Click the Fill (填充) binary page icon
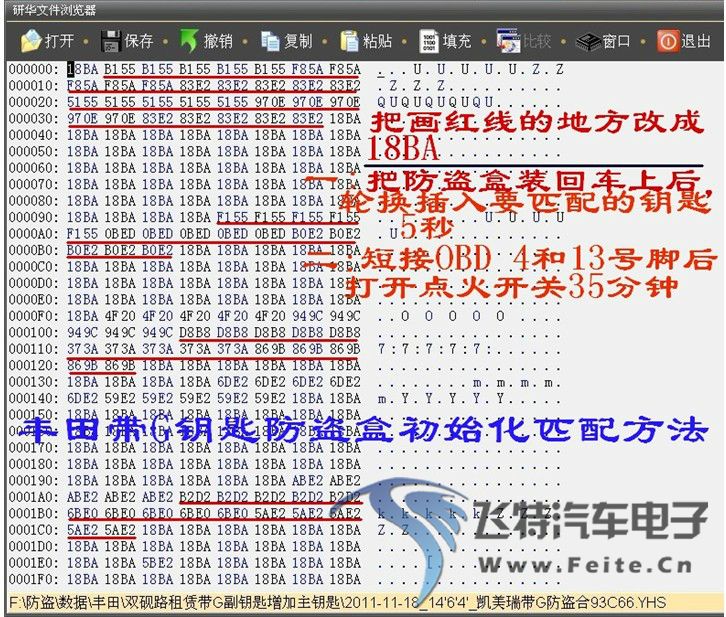 (429, 41)
